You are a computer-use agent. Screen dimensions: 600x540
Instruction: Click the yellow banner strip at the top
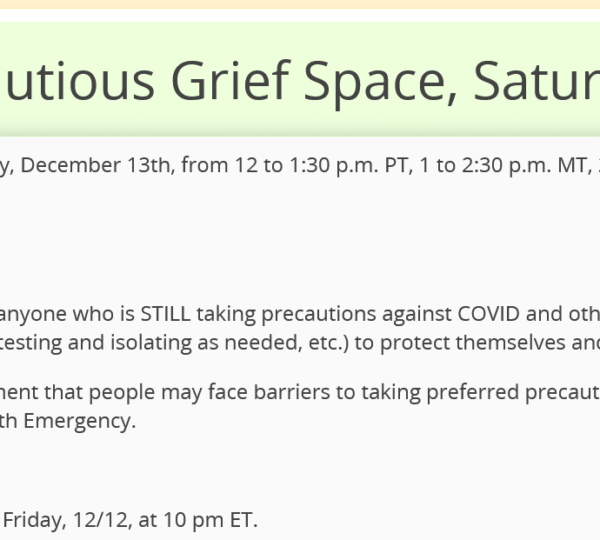pos(300,4)
